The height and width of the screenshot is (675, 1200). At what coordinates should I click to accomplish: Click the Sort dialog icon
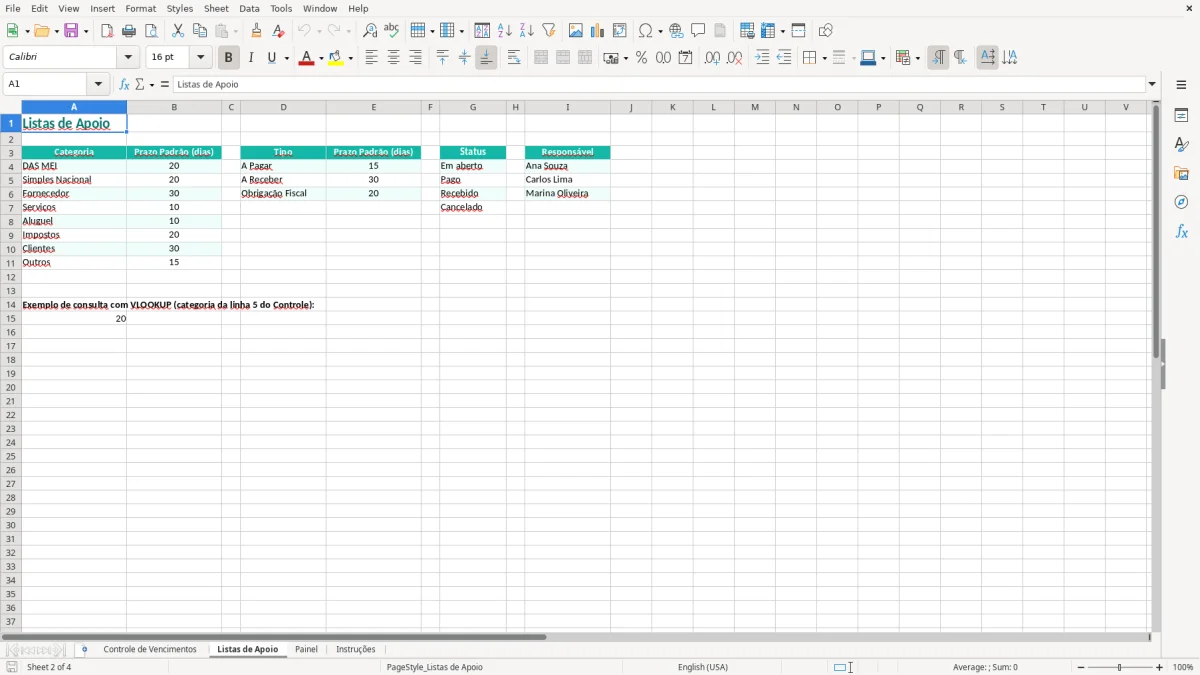[482, 31]
